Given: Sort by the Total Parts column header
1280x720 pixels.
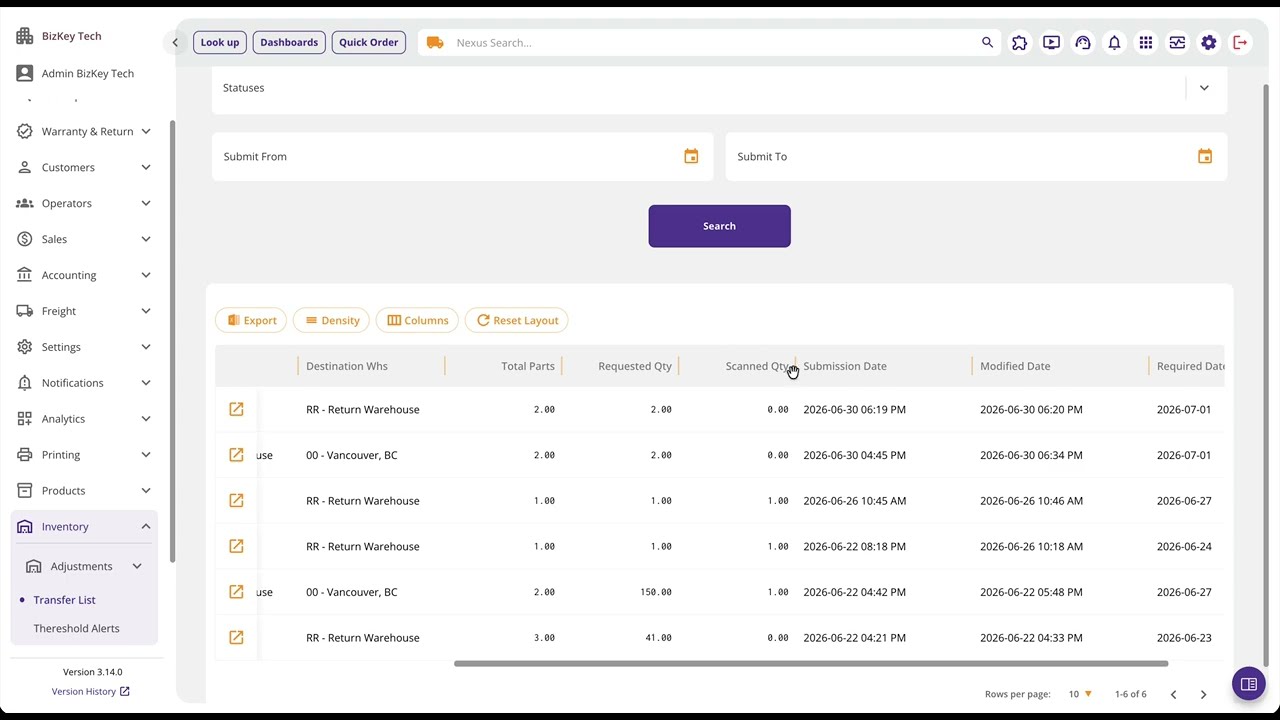Looking at the screenshot, I should pyautogui.click(x=528, y=366).
